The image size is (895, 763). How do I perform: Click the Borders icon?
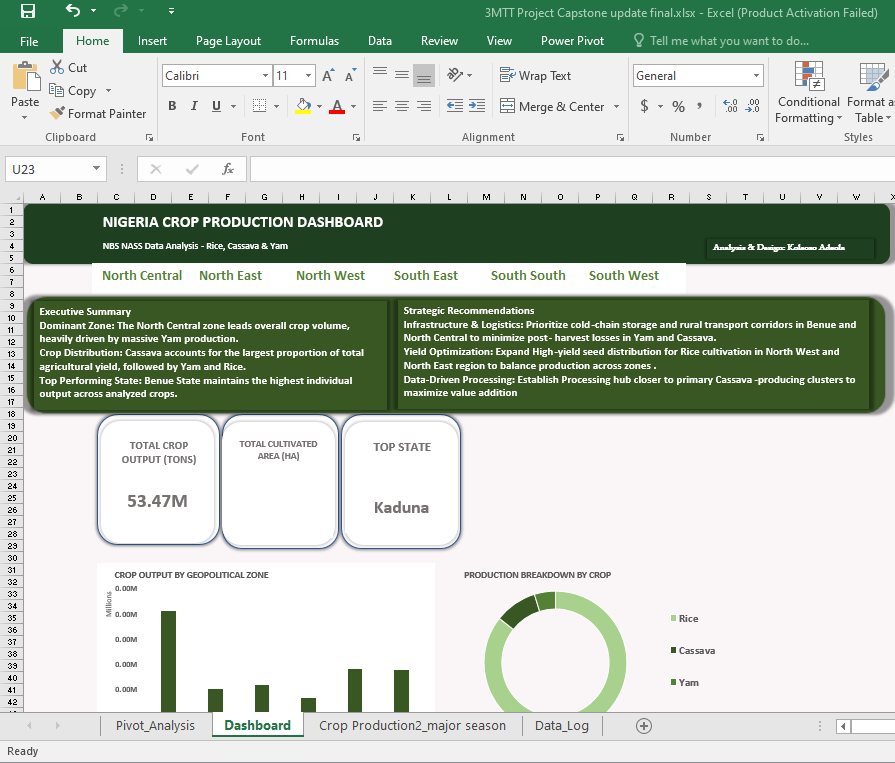[260, 106]
